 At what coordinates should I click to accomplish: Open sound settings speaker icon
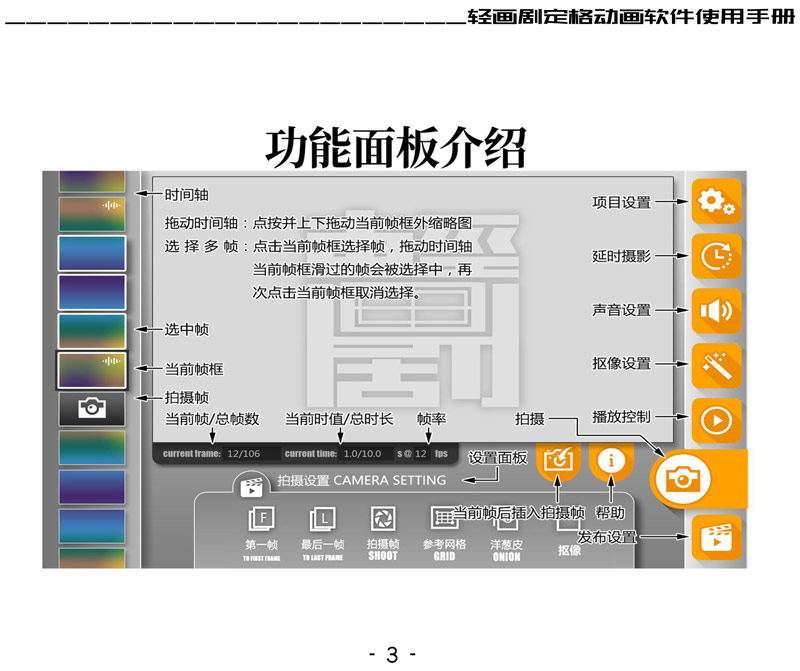tap(716, 311)
